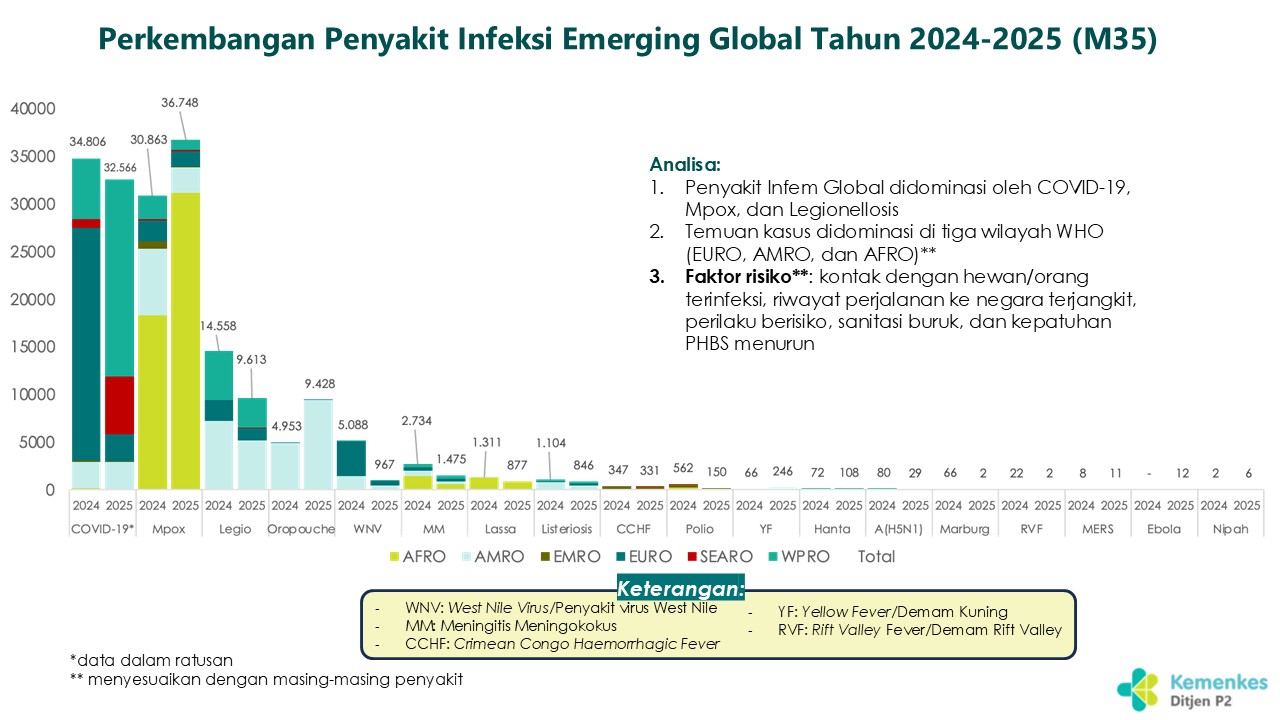This screenshot has width=1280, height=720.
Task: Click the Nipah category axis label
Action: (1230, 529)
